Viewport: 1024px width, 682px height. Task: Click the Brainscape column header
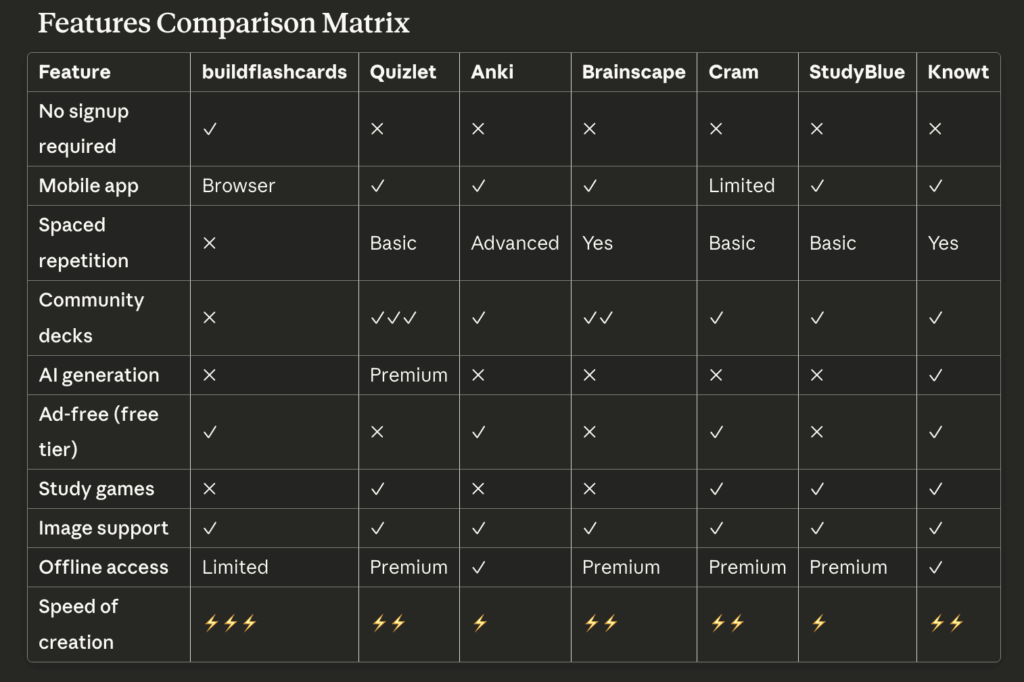(x=634, y=72)
